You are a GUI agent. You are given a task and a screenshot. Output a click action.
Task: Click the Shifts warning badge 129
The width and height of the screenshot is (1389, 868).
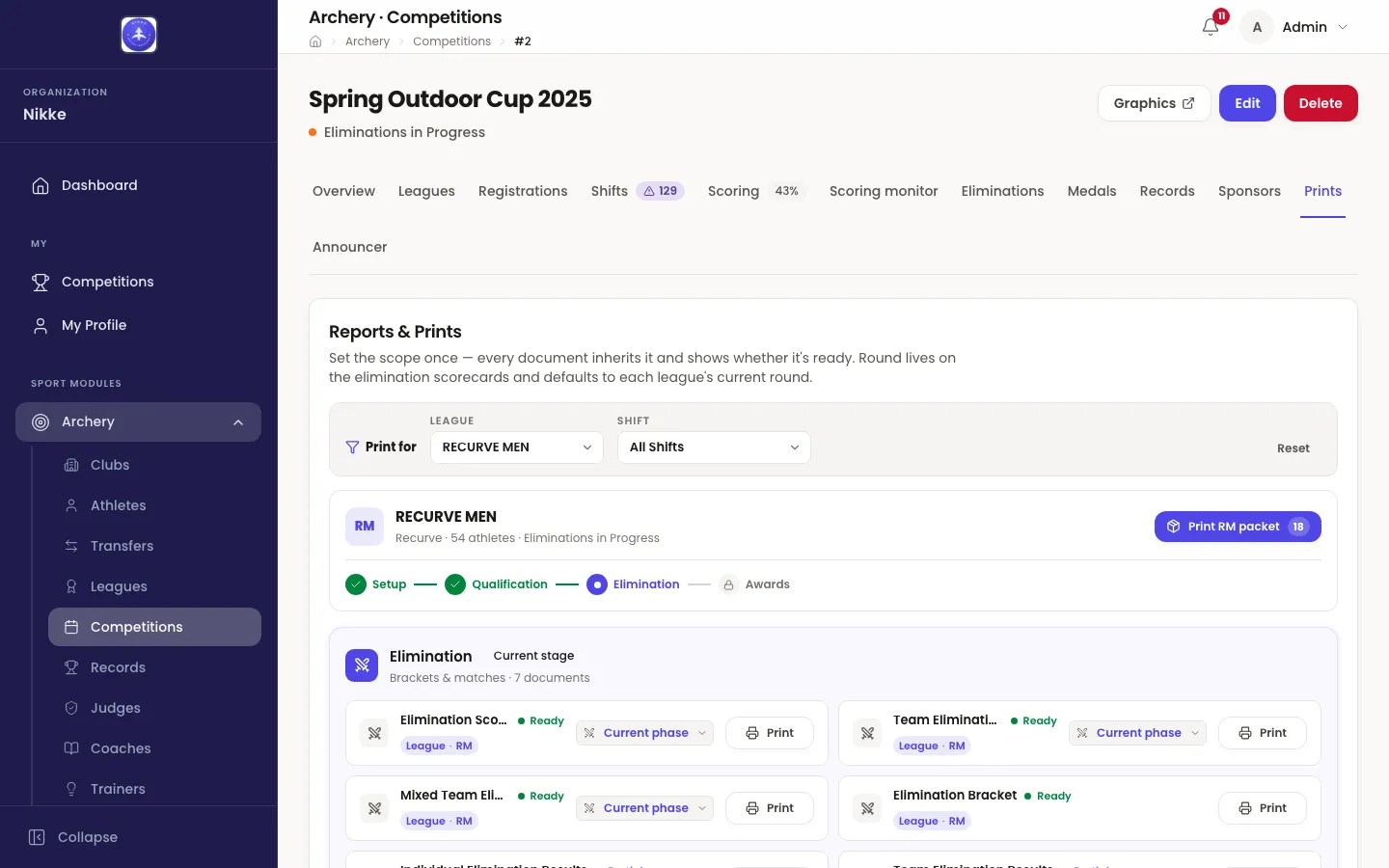661,191
